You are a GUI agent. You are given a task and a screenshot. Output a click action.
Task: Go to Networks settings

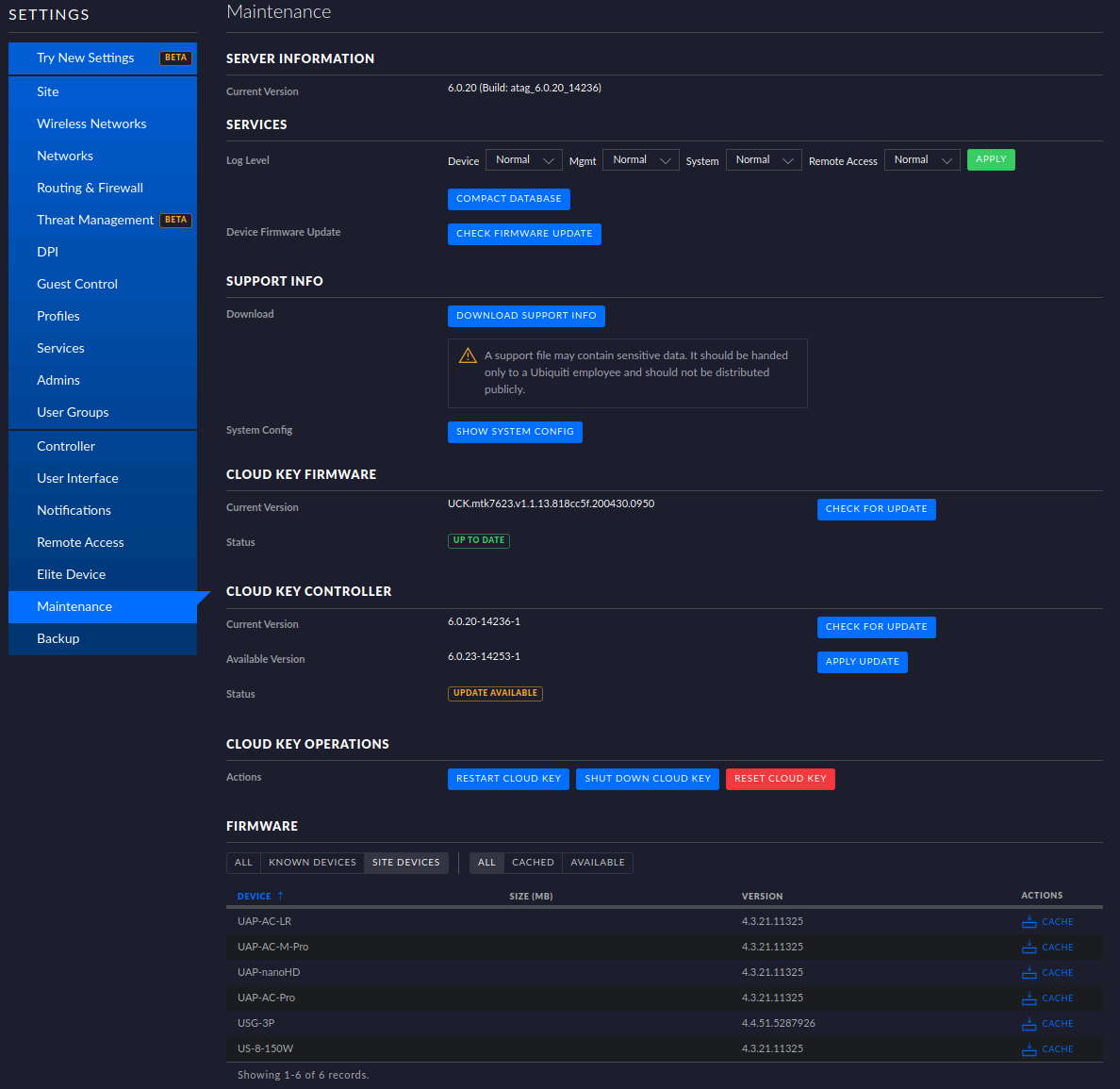103,156
